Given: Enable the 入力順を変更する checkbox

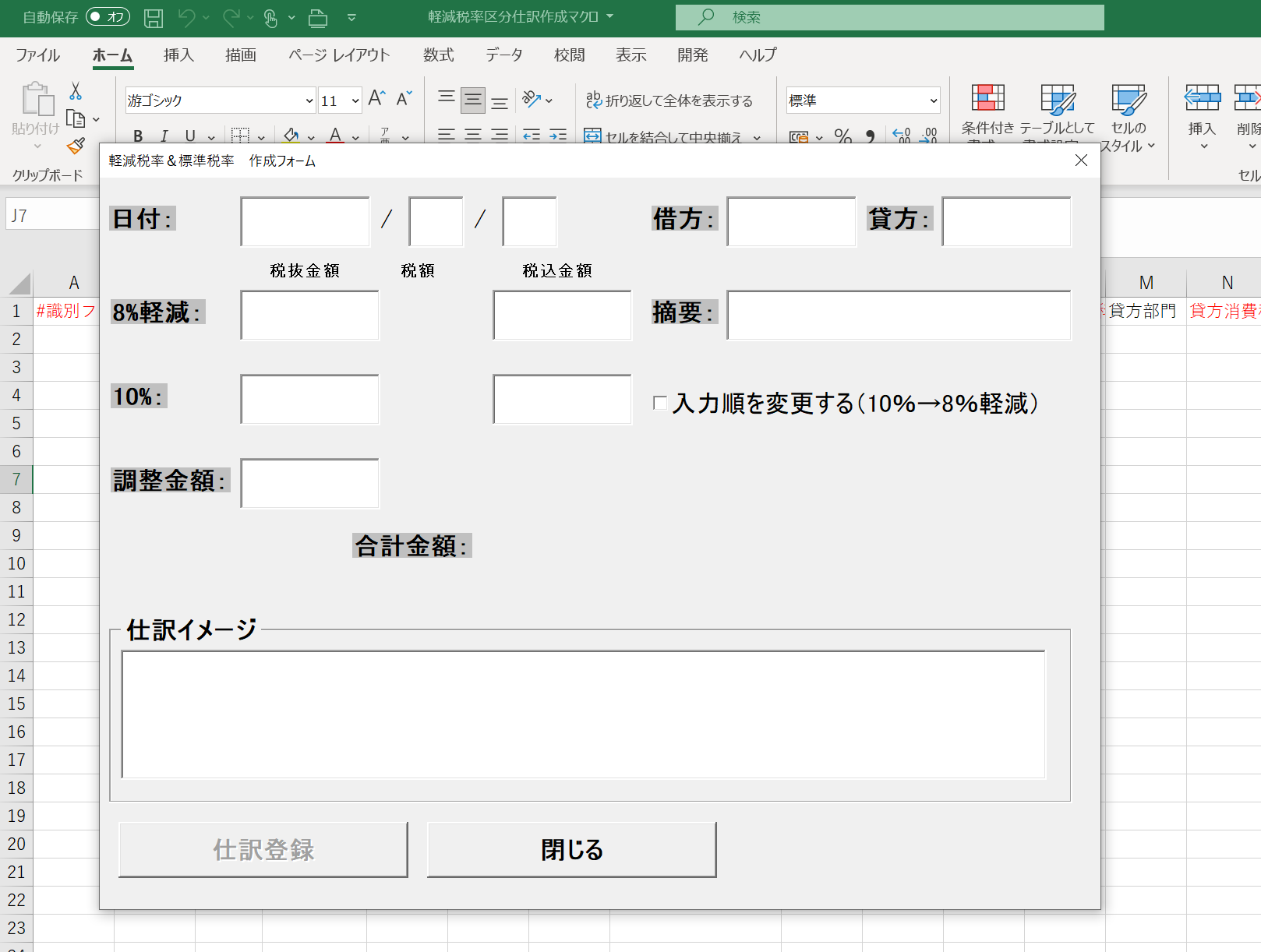Looking at the screenshot, I should point(660,403).
